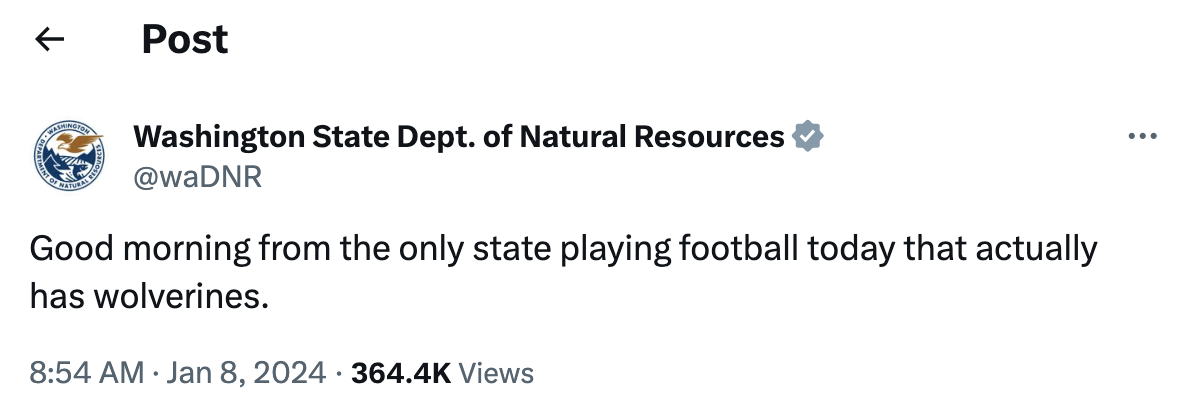Open the Washington DNR round logo avatar
Screen dimensions: 1188x420
point(69,156)
